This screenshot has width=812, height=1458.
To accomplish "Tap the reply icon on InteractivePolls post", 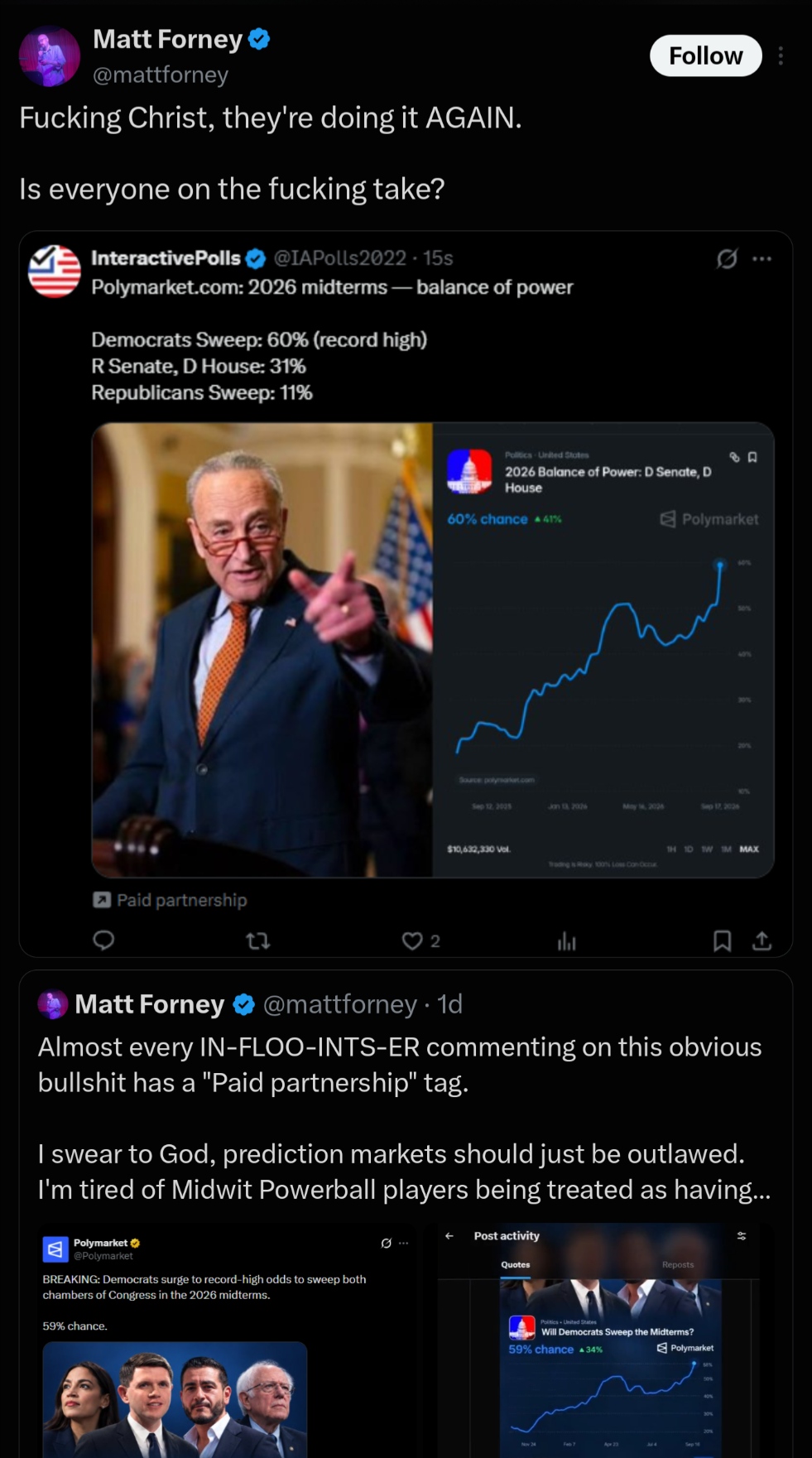I will pos(103,941).
